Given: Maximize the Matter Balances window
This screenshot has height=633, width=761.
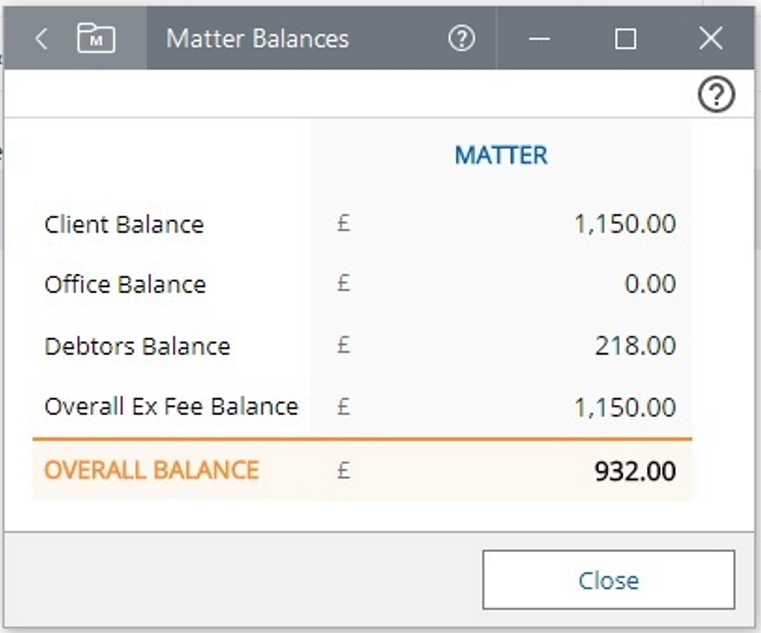Looking at the screenshot, I should click(x=625, y=39).
